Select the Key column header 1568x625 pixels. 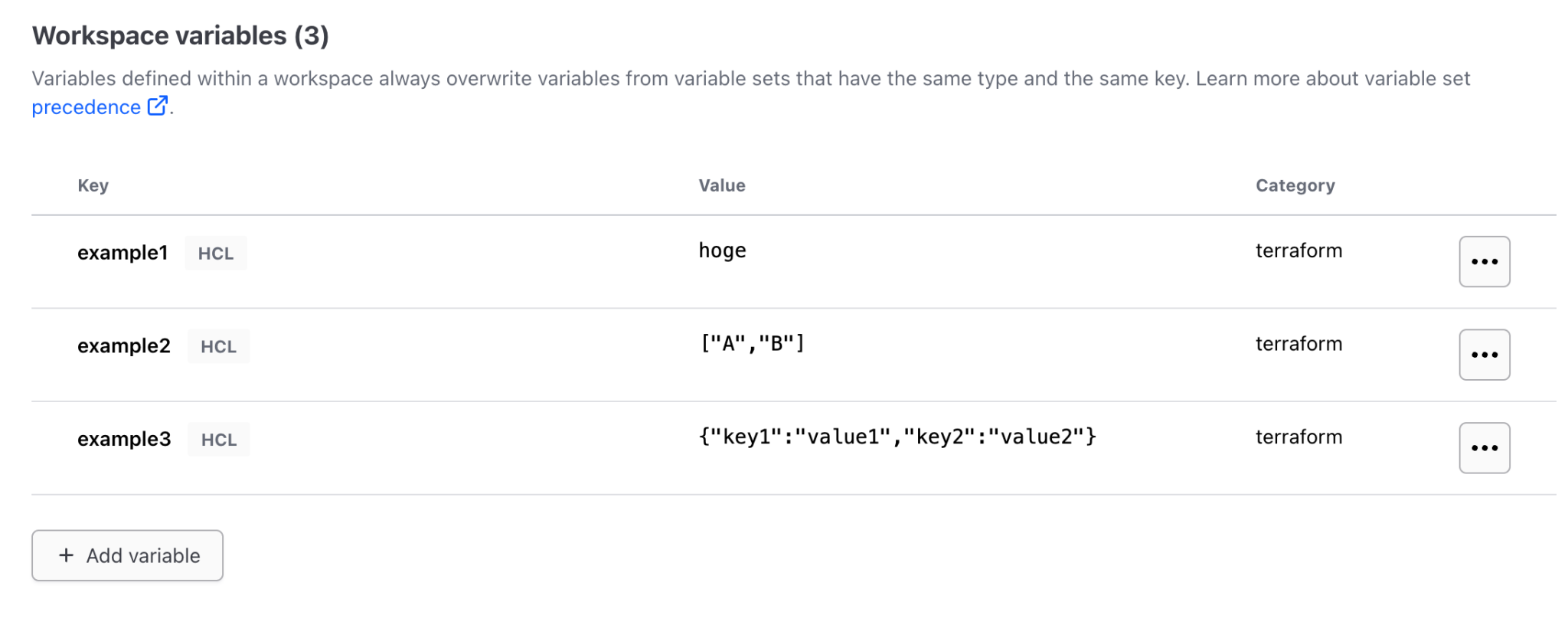[93, 185]
